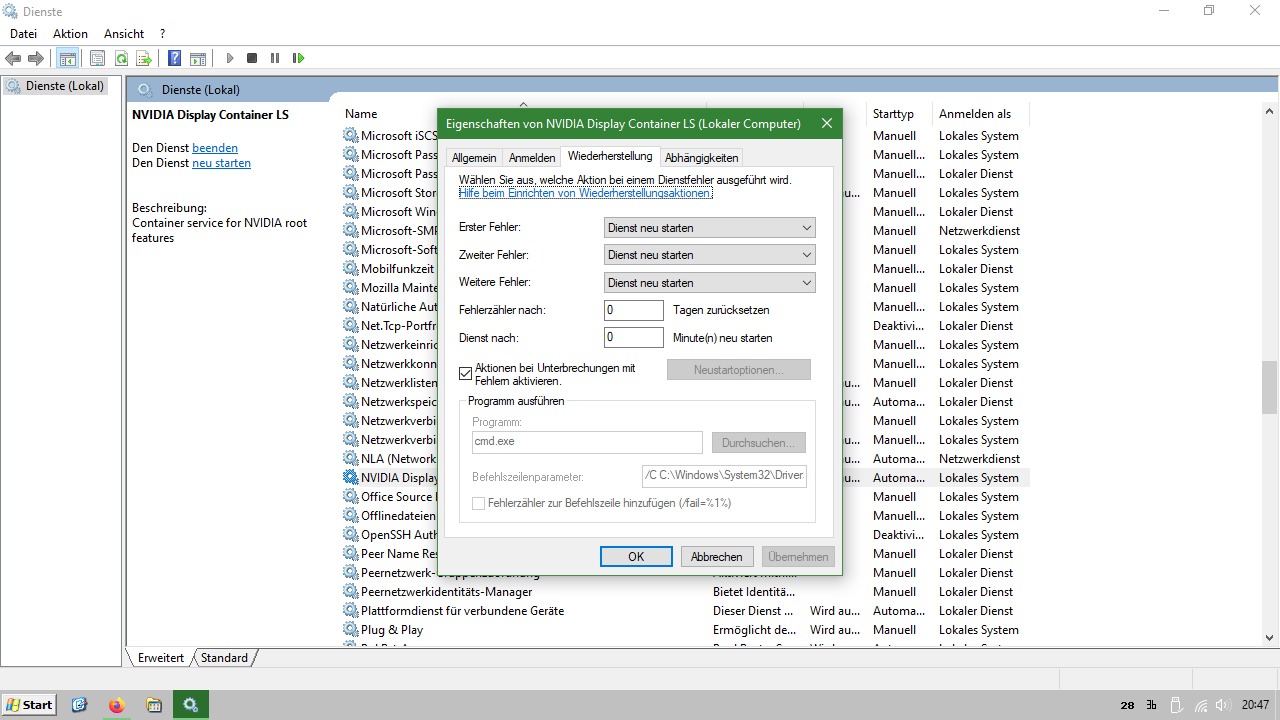Click the OK button
The height and width of the screenshot is (720, 1280).
coord(636,557)
